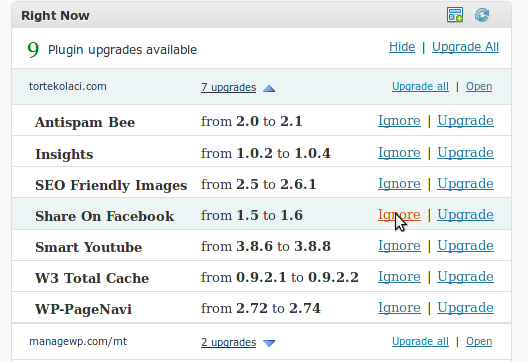528x362 pixels.
Task: Ignore the Smart Youtube upgrade
Action: [399, 246]
